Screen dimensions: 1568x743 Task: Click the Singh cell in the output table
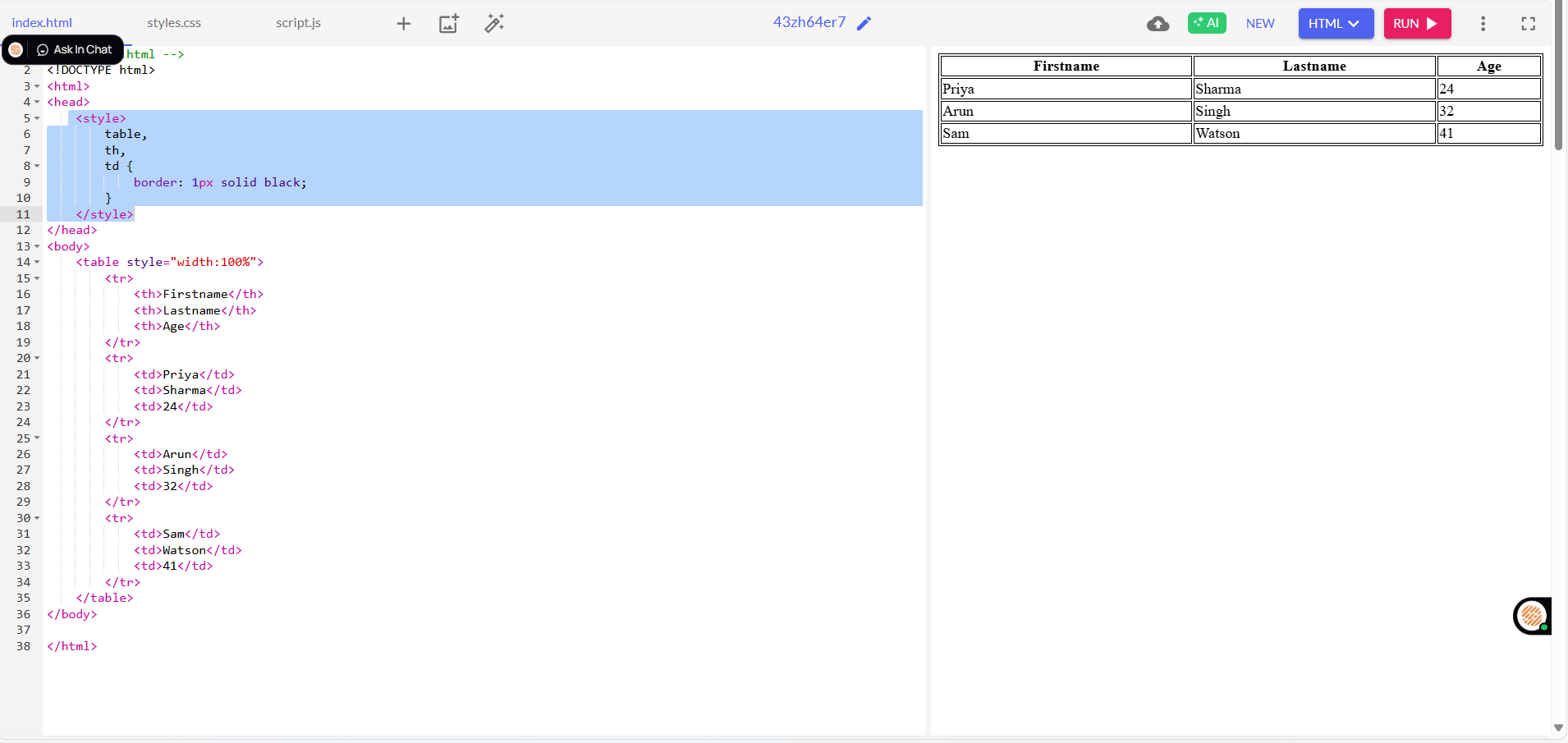click(1314, 111)
